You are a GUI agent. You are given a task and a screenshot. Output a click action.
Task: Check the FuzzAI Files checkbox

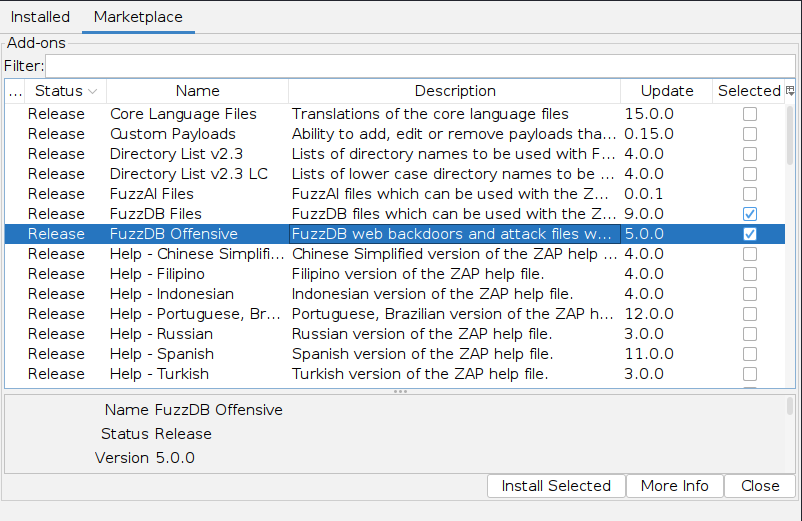tap(750, 194)
